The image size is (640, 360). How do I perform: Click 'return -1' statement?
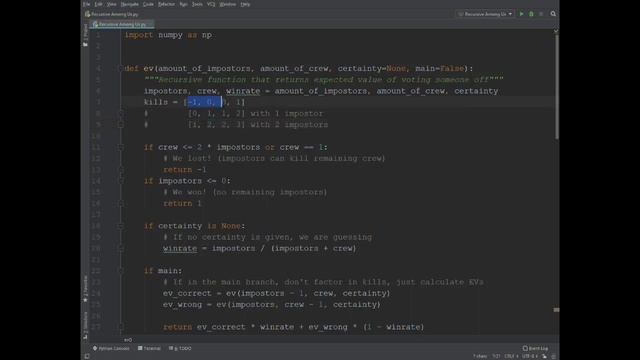coord(185,170)
